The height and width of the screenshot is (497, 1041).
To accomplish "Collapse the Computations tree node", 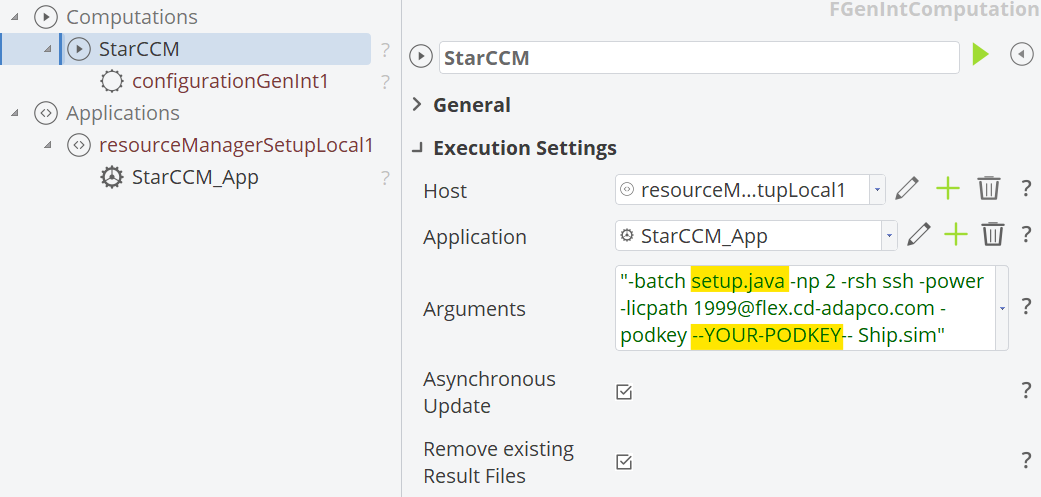I will [x=15, y=17].
